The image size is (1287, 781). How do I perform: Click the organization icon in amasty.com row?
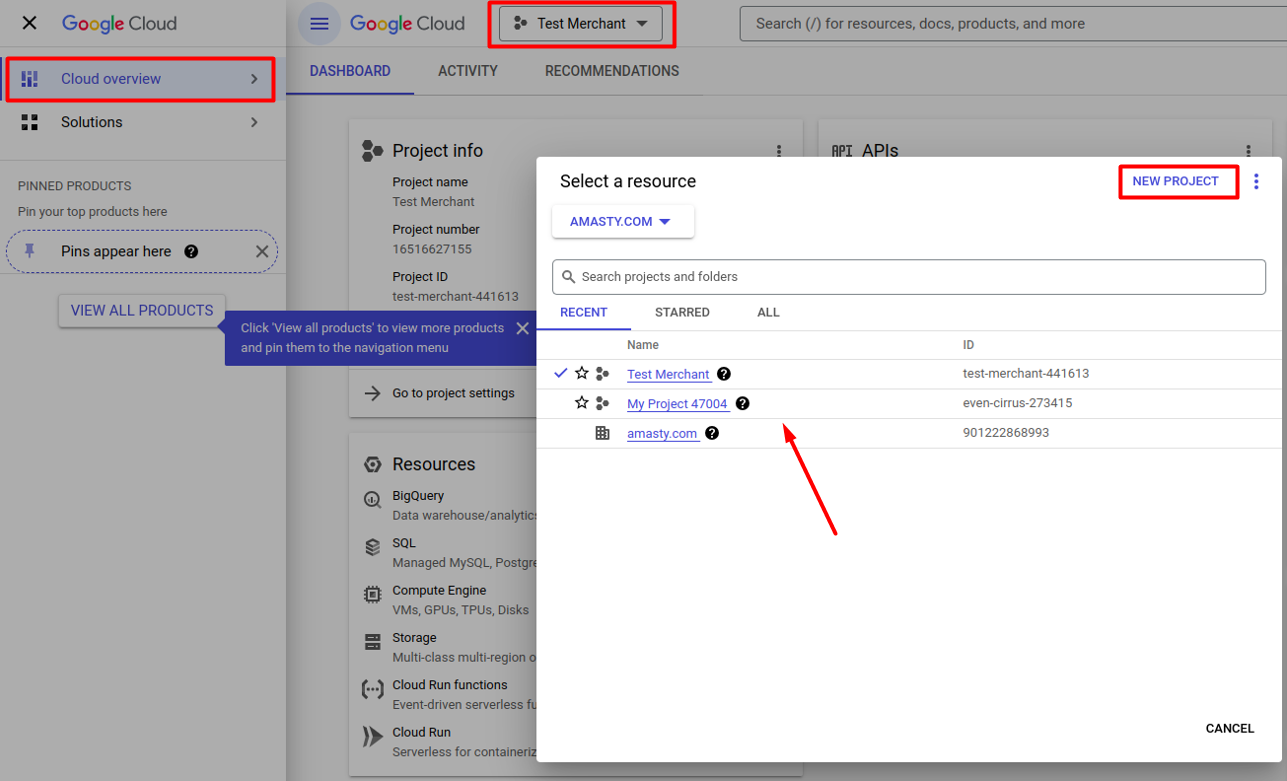coord(602,433)
